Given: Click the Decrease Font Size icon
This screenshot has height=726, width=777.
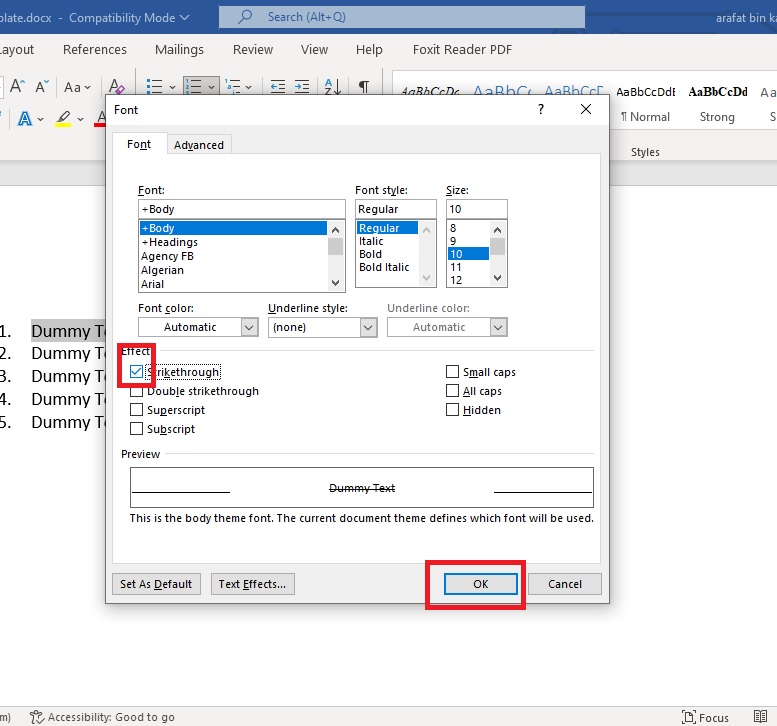Looking at the screenshot, I should click(42, 86).
